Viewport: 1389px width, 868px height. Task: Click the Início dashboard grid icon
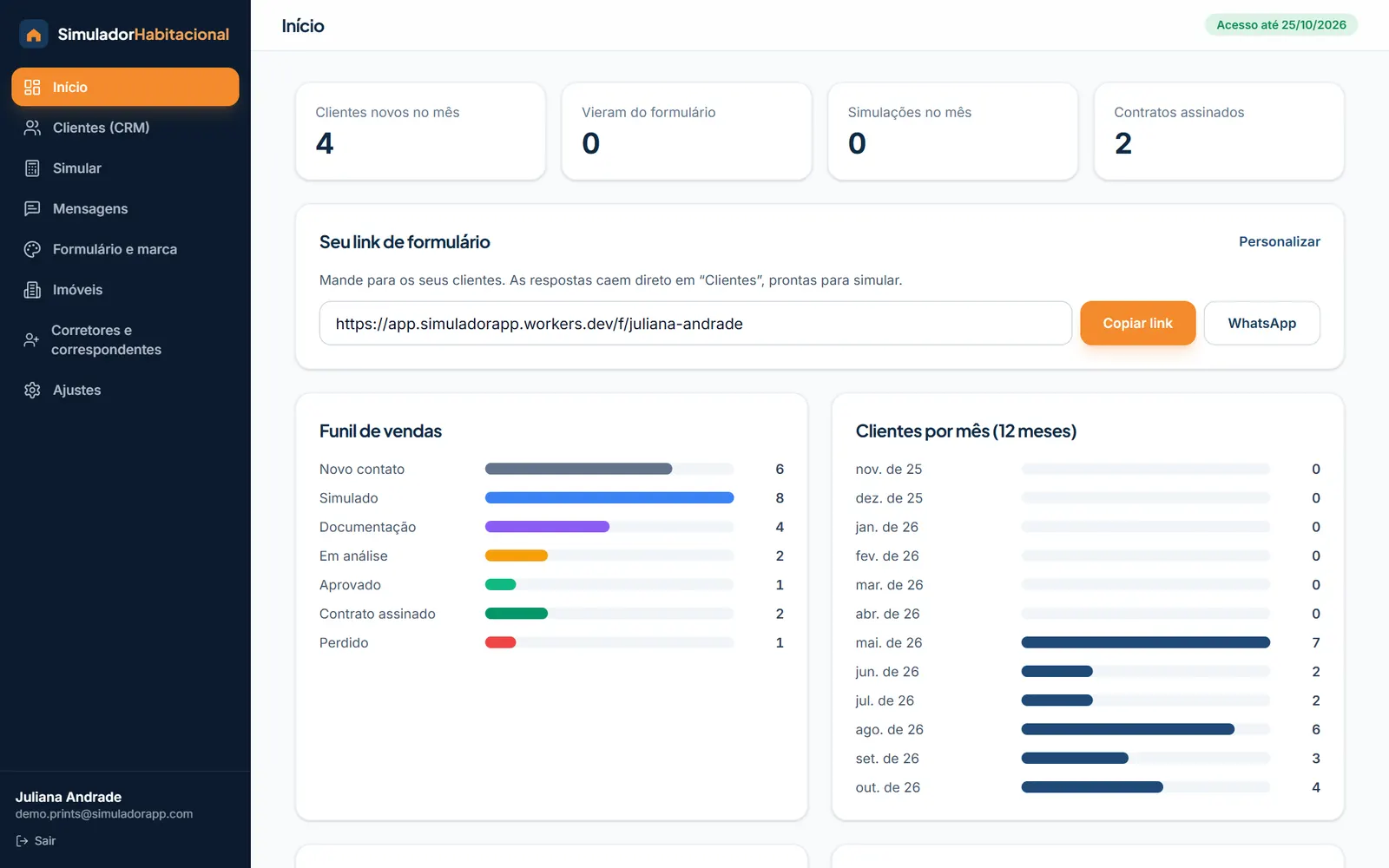coord(32,87)
